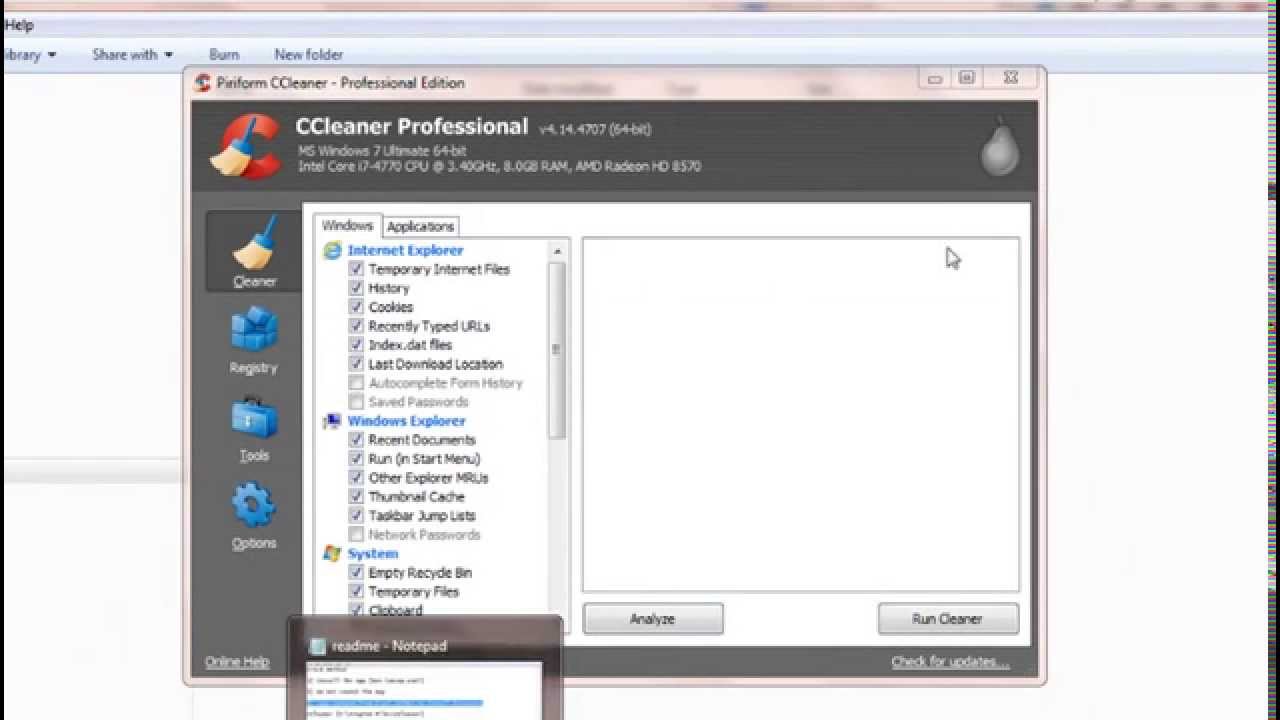The width and height of the screenshot is (1280, 720).
Task: Click the System category icon
Action: (332, 553)
